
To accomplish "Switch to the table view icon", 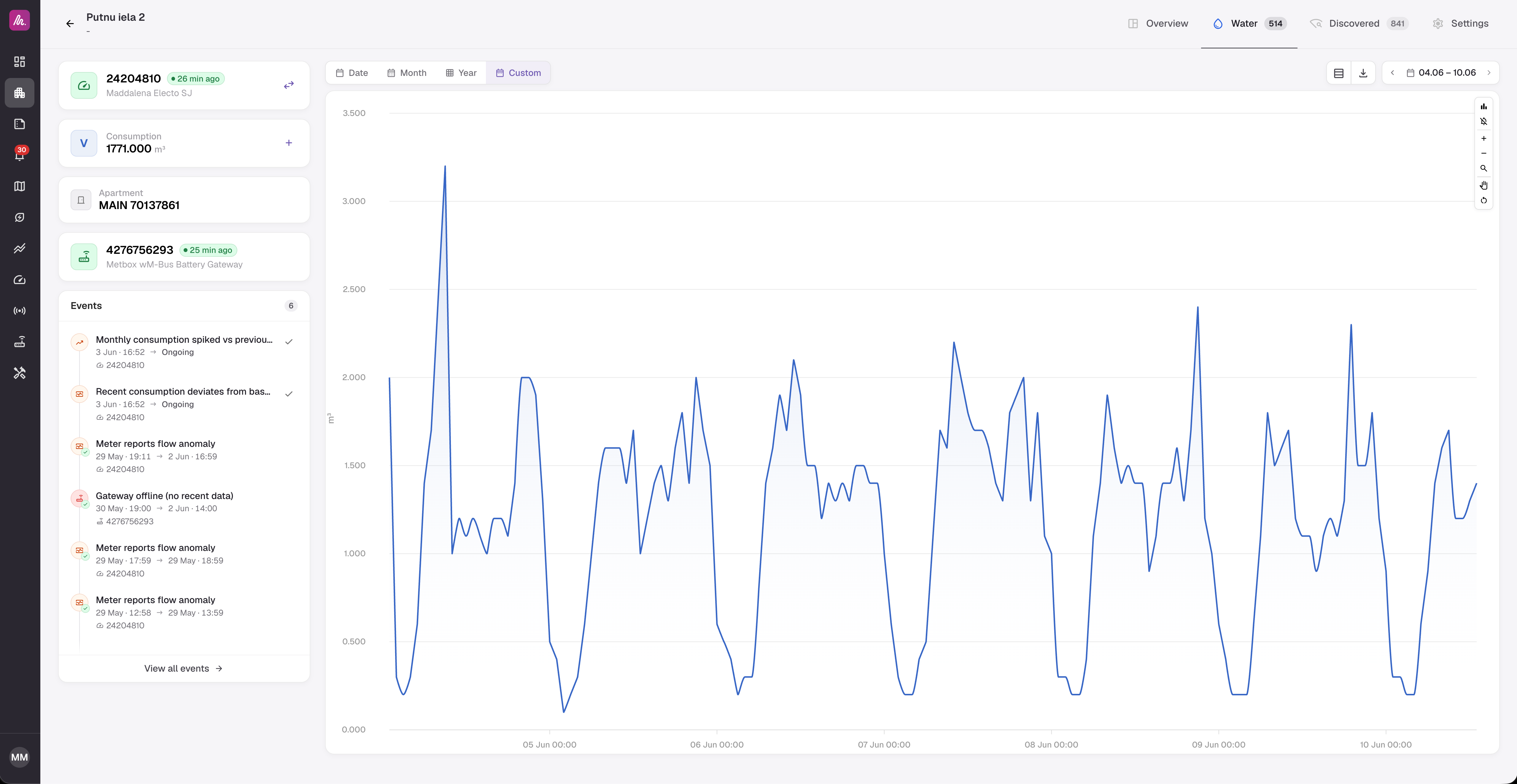I will pyautogui.click(x=1338, y=73).
